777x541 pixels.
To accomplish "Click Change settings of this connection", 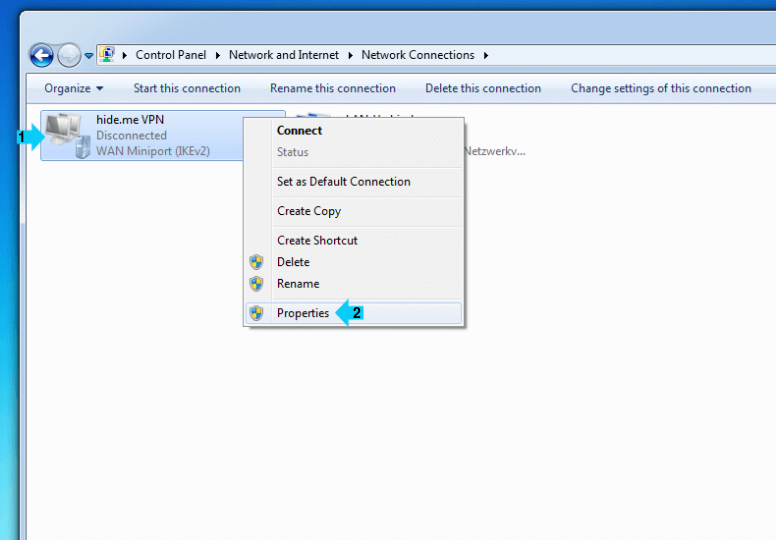I will point(661,88).
